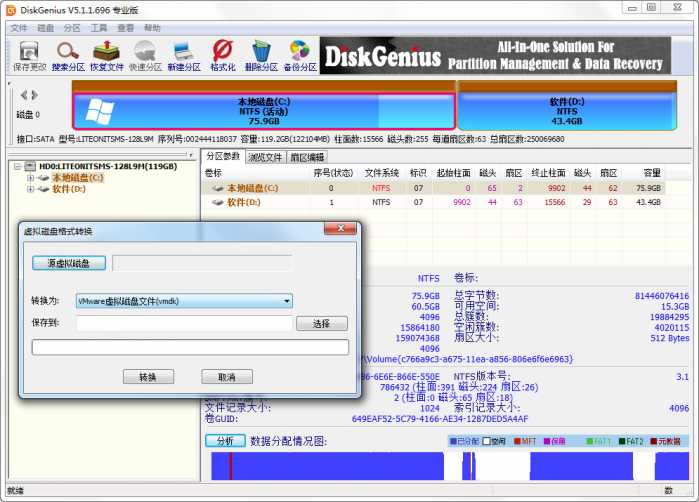Click the dark green FAT2 legend swatch

point(622,441)
